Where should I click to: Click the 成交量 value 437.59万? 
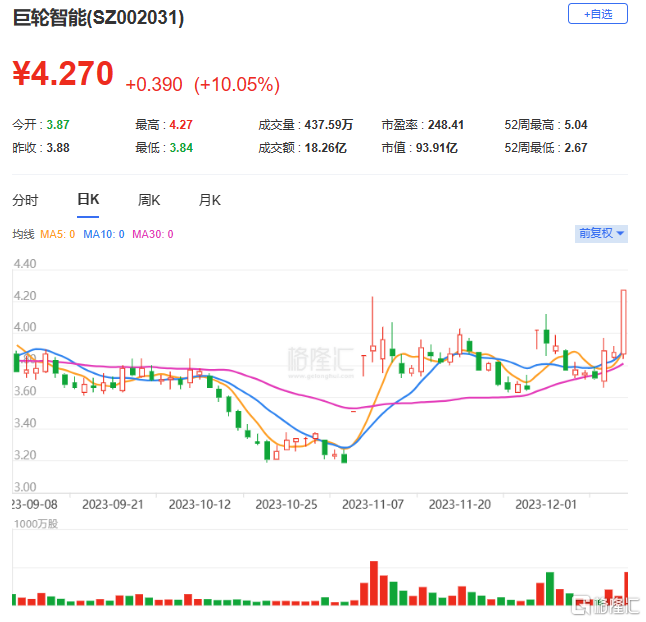(329, 125)
